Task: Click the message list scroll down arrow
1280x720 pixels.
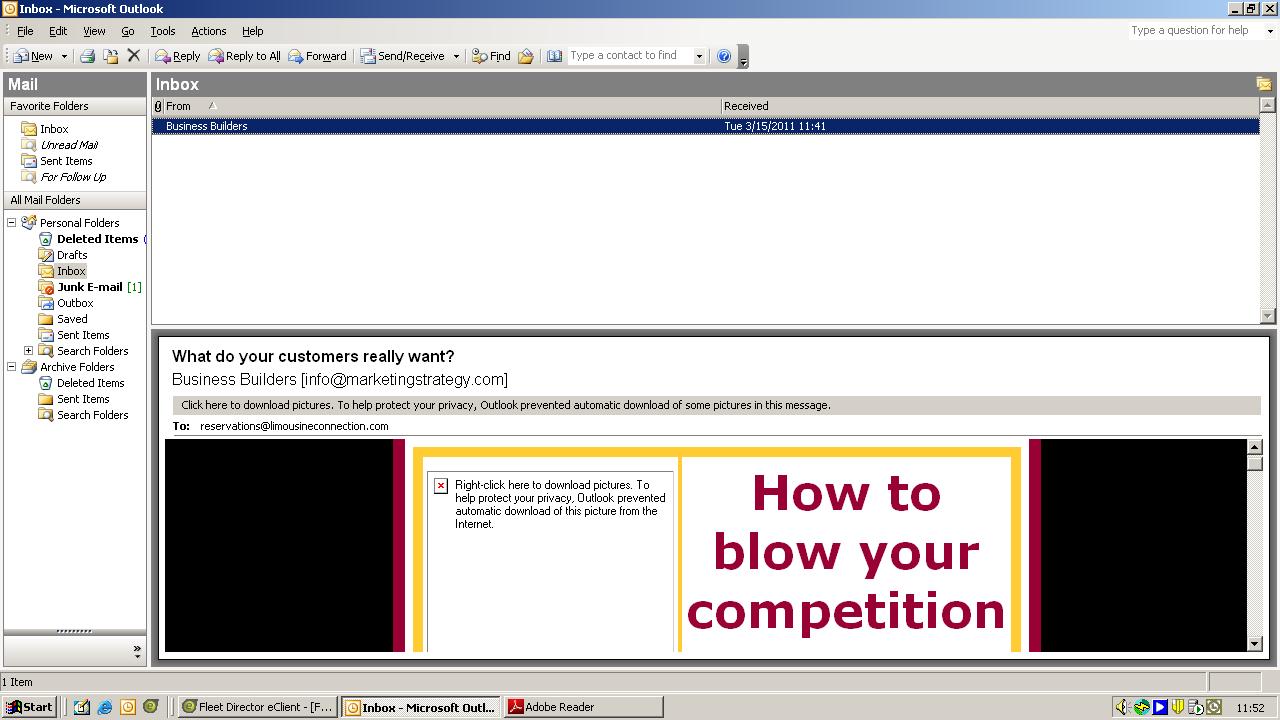Action: [1267, 316]
